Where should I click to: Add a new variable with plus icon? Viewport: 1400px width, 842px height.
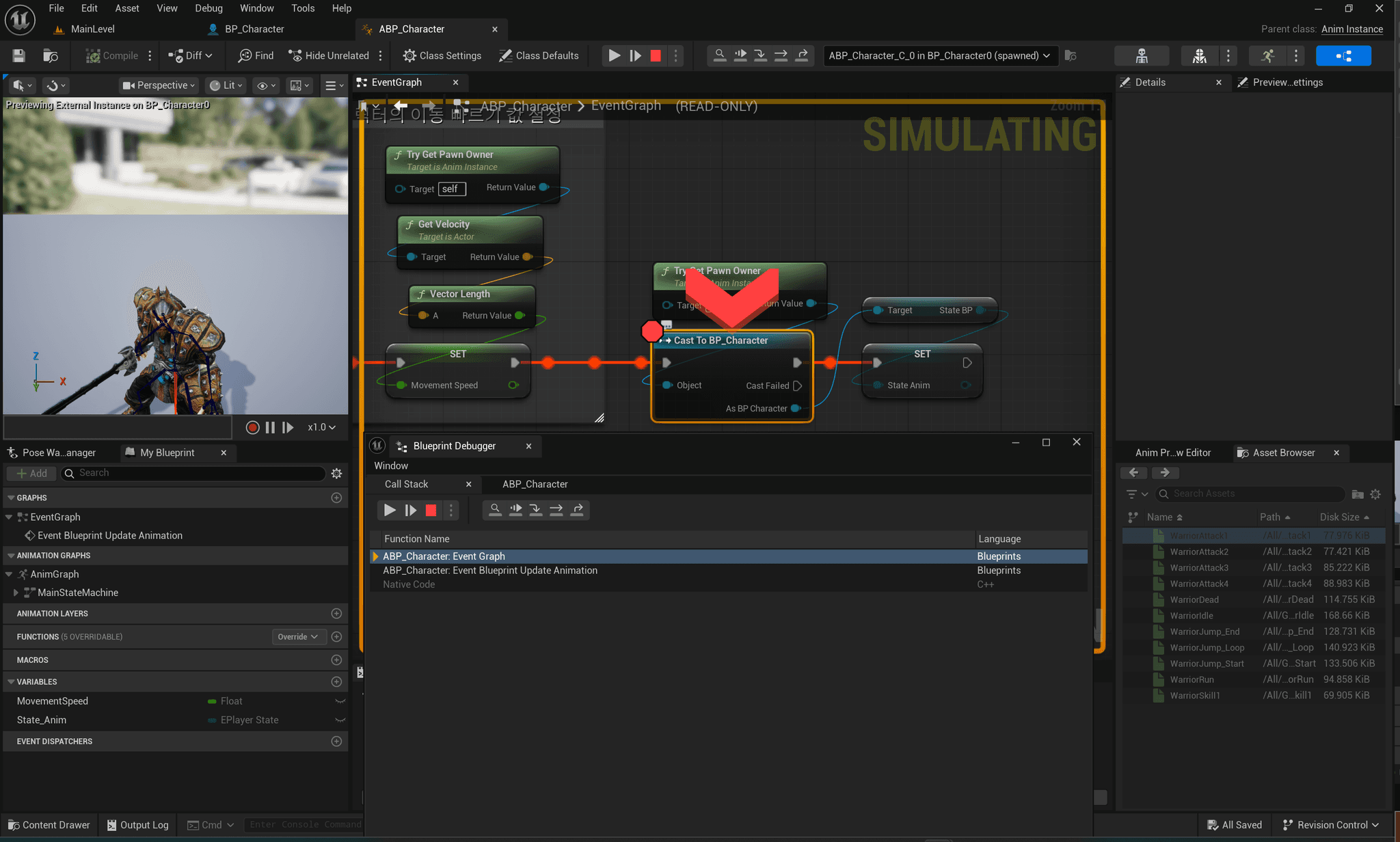click(x=336, y=682)
